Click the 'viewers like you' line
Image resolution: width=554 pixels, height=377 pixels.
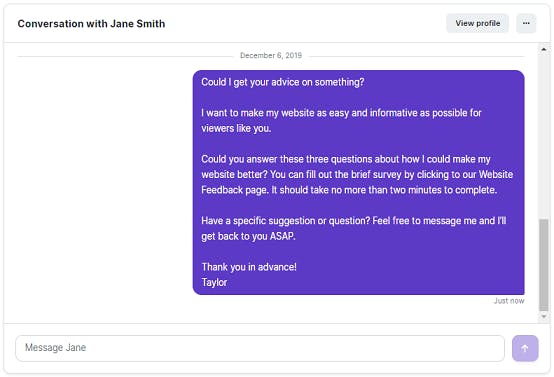(x=236, y=128)
